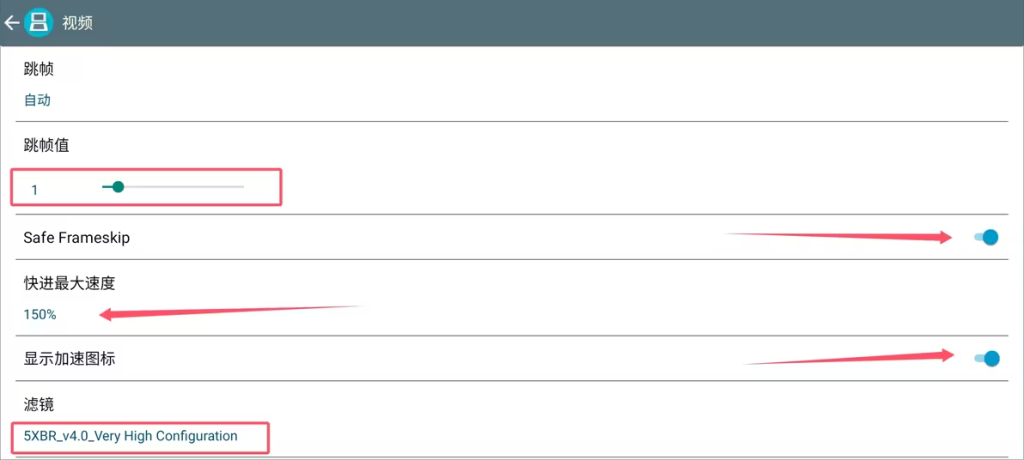Open the 自动 frameskip mode value
Image resolution: width=1024 pixels, height=460 pixels.
pyautogui.click(x=37, y=100)
